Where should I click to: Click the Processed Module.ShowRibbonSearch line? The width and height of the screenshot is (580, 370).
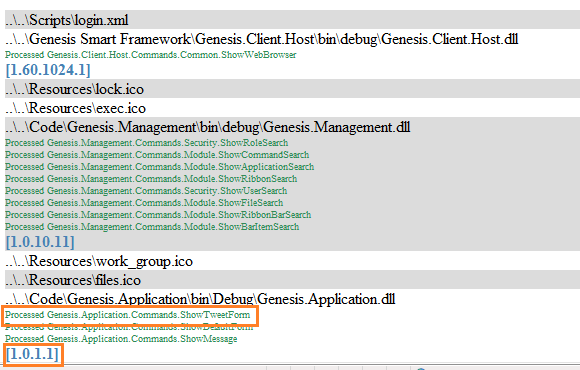click(151, 179)
